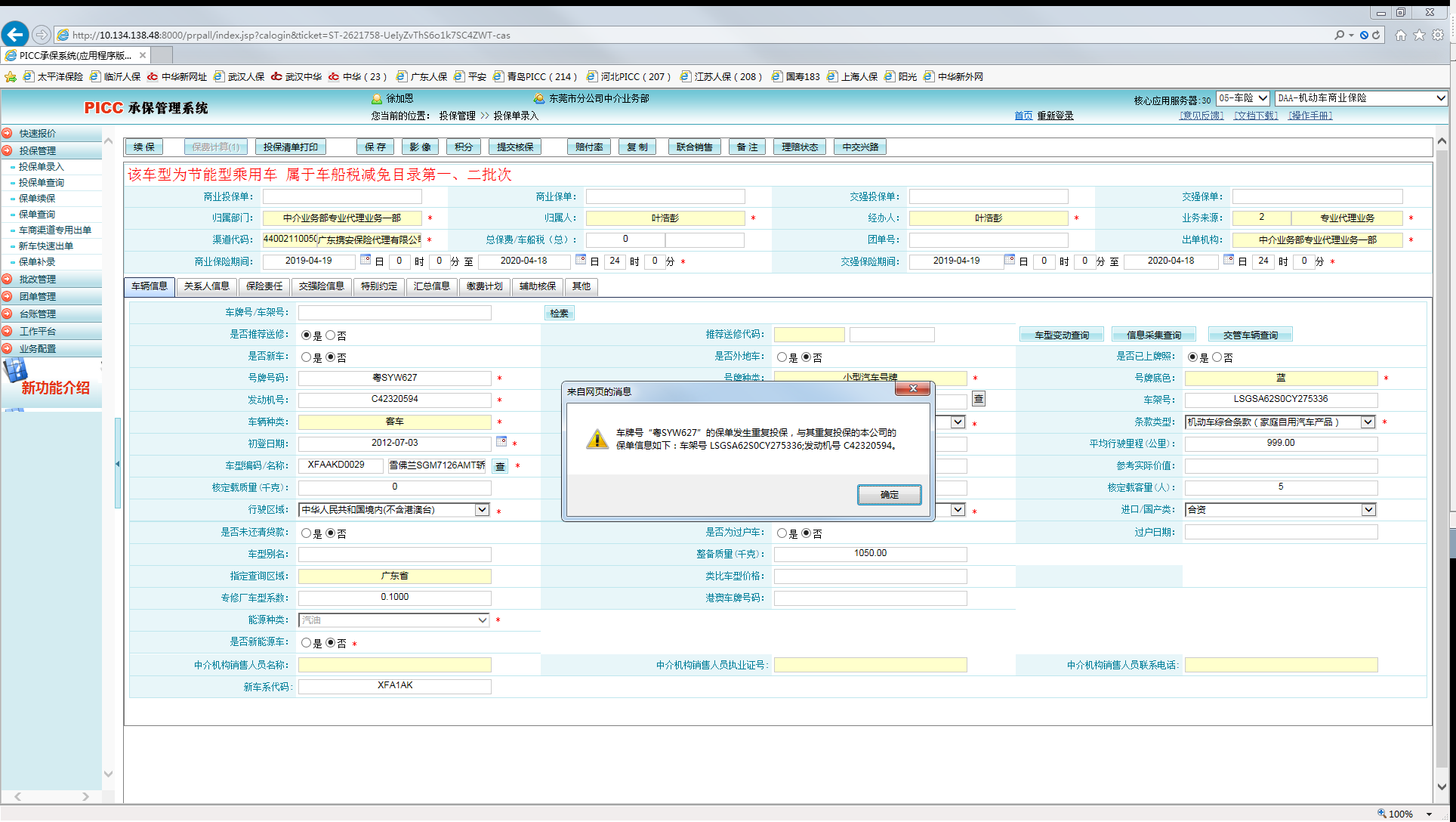The height and width of the screenshot is (822, 1456).
Task: Open calendar icon next to 初登日期 field
Action: click(x=501, y=442)
